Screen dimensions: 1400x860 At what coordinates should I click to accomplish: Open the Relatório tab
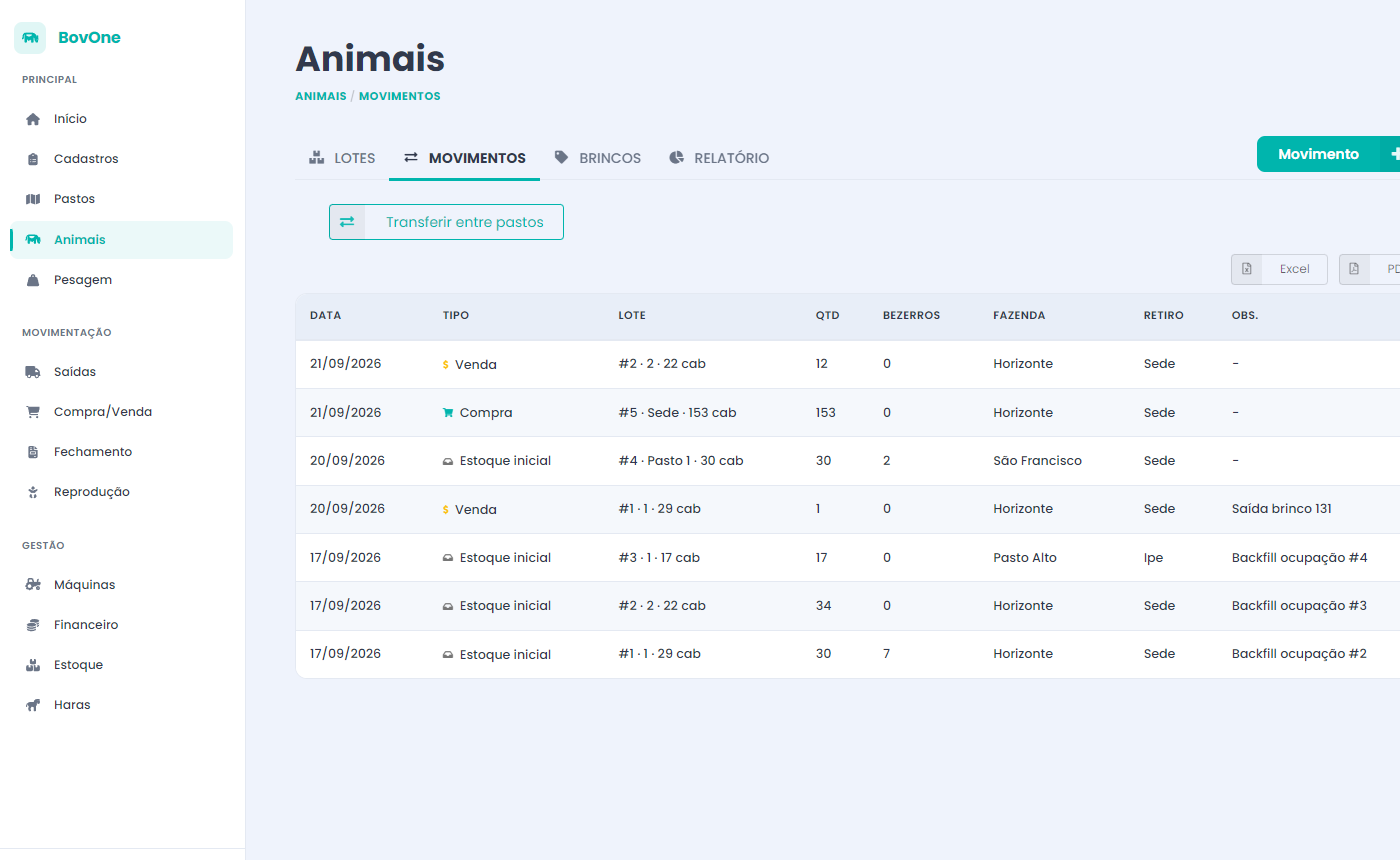point(719,158)
